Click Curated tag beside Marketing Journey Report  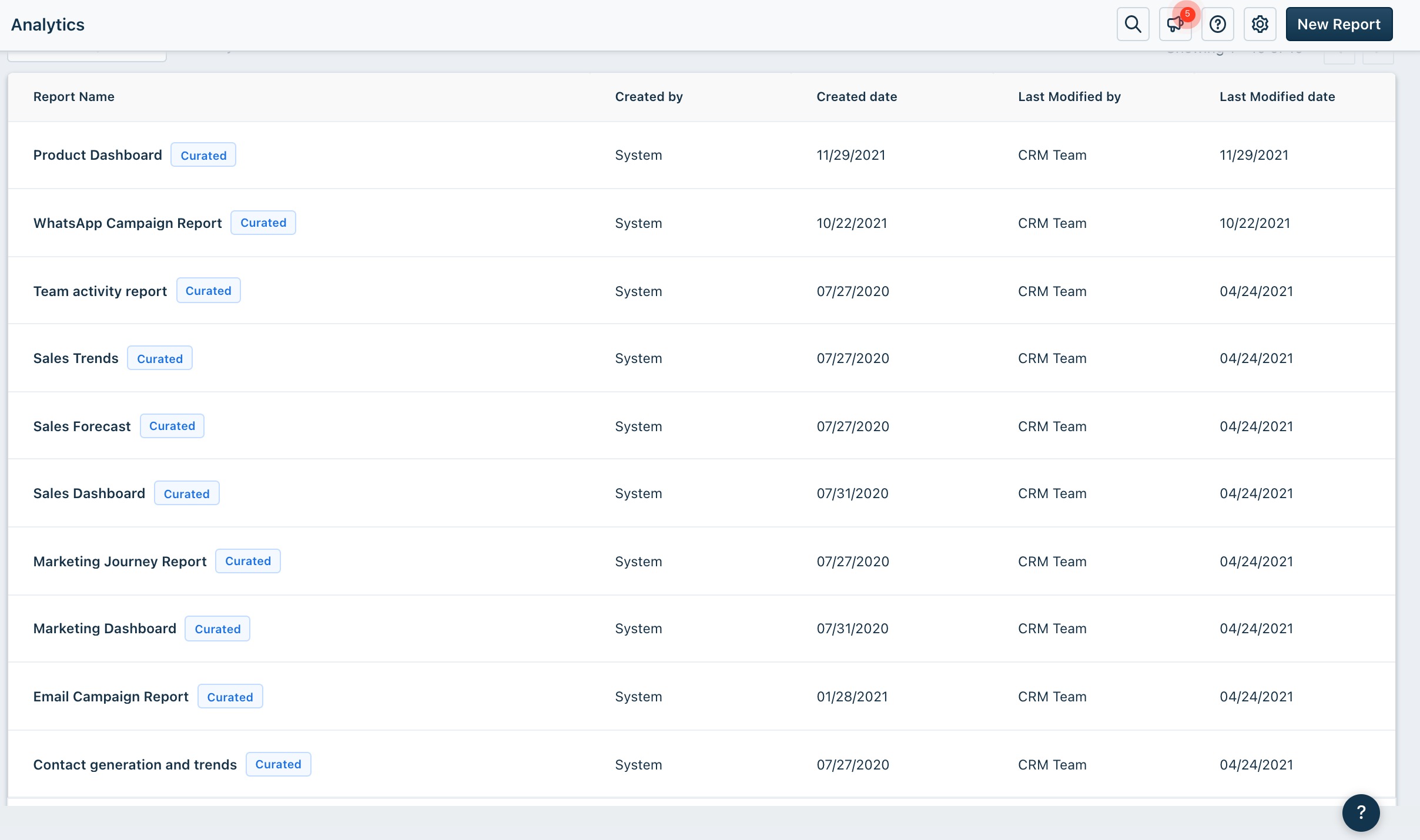tap(248, 561)
